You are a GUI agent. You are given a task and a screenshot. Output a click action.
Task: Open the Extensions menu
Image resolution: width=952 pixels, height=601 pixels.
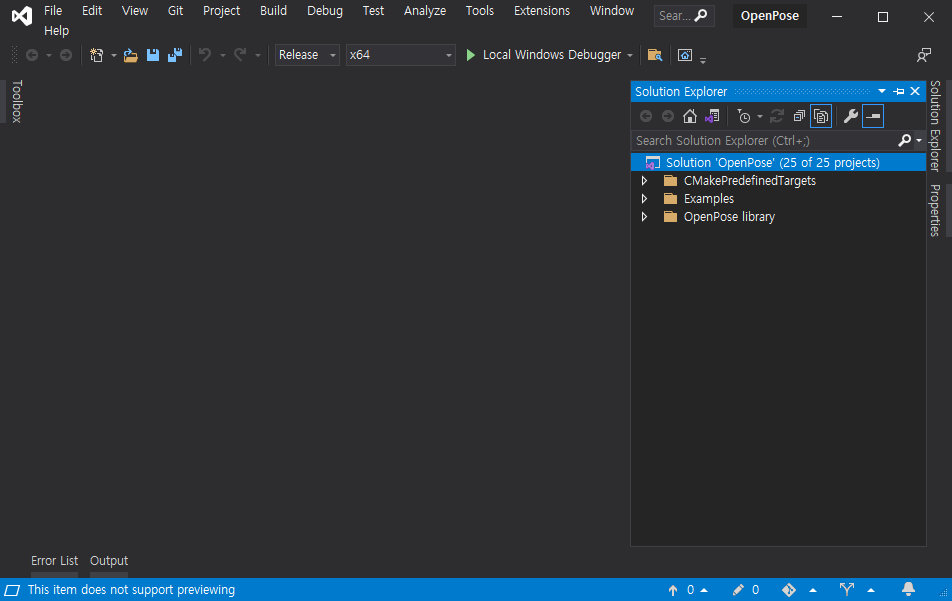[542, 11]
